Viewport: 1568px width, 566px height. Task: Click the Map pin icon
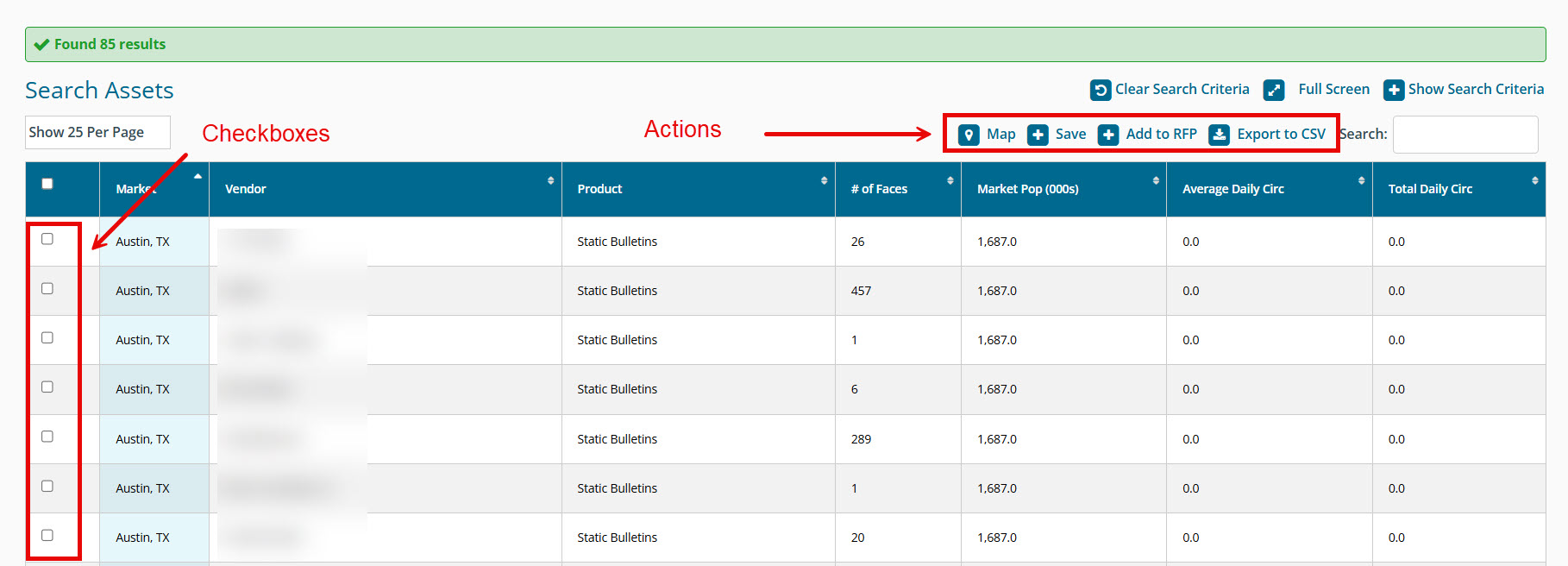(x=969, y=135)
